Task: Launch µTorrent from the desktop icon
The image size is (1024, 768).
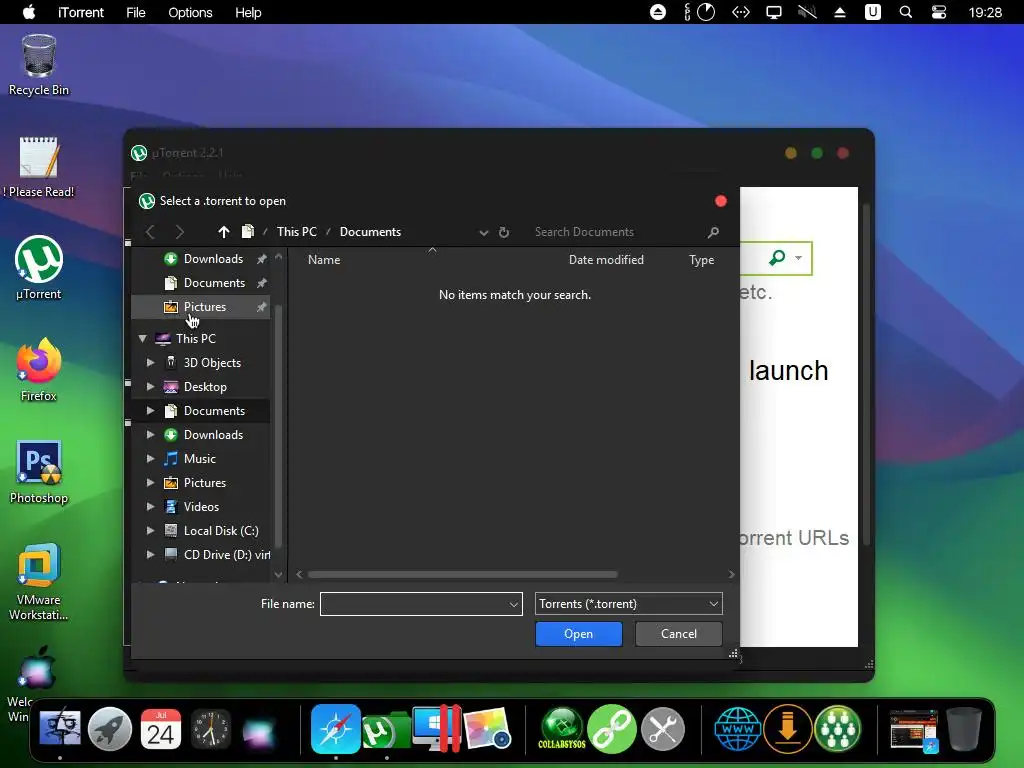Action: [39, 268]
